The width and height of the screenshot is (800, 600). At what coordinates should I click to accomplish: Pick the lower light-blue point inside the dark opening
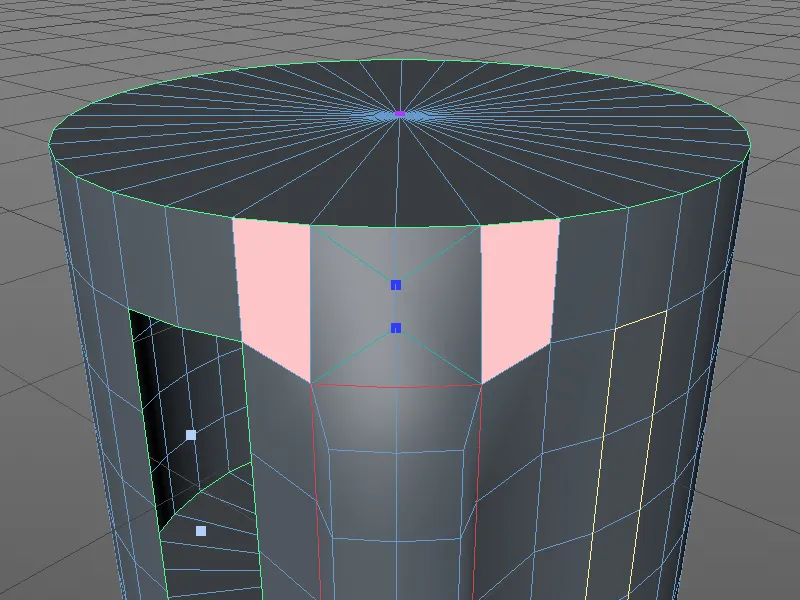coord(201,531)
